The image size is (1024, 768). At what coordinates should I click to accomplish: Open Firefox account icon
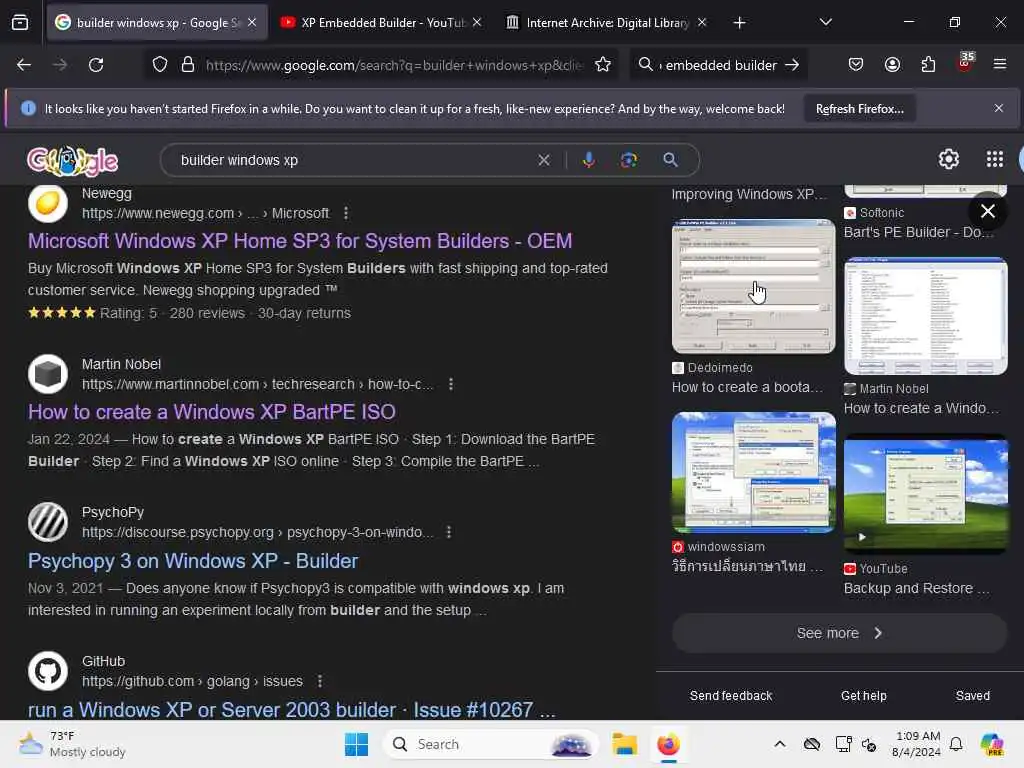point(892,65)
